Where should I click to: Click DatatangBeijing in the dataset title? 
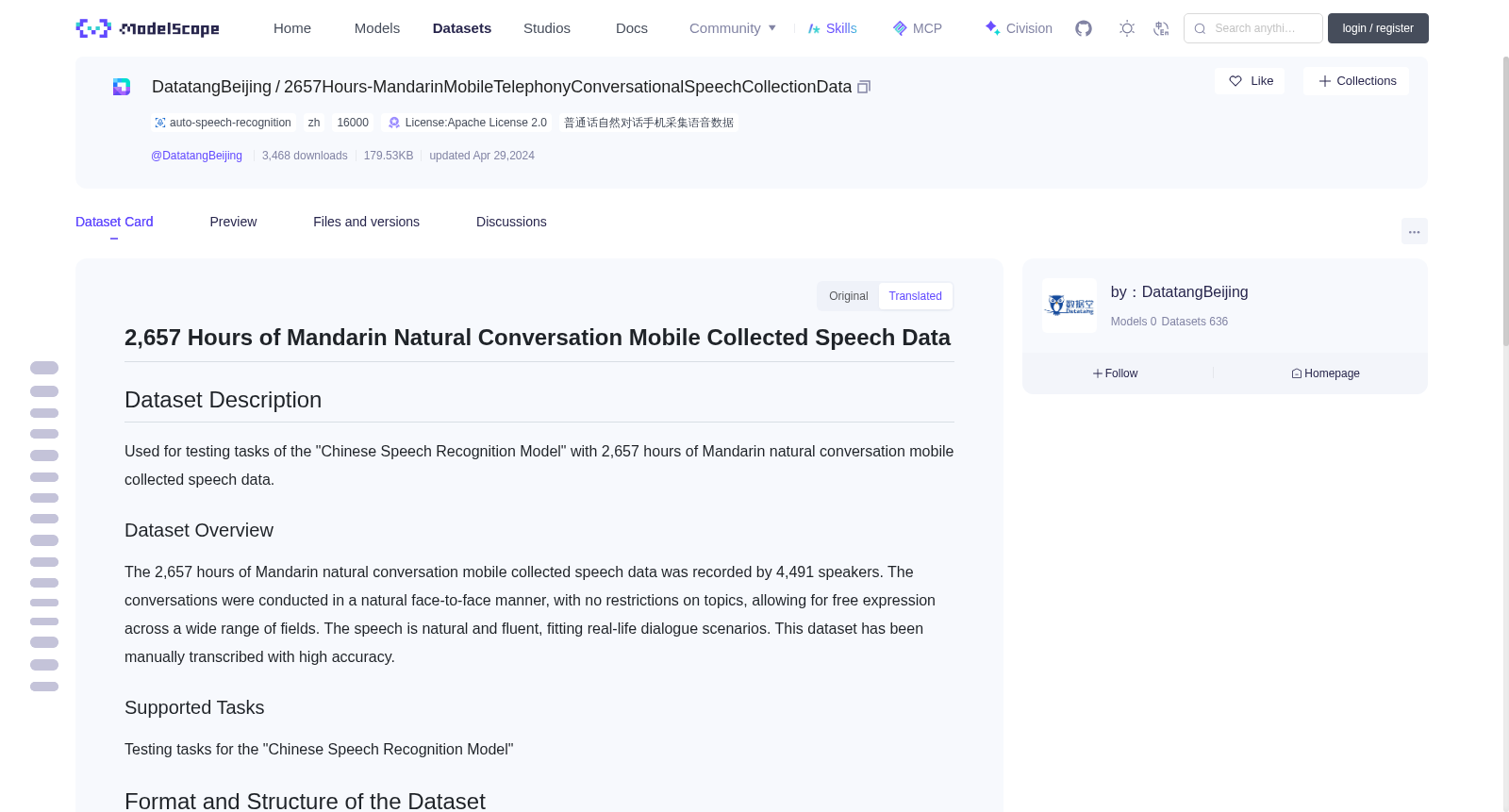coord(211,87)
